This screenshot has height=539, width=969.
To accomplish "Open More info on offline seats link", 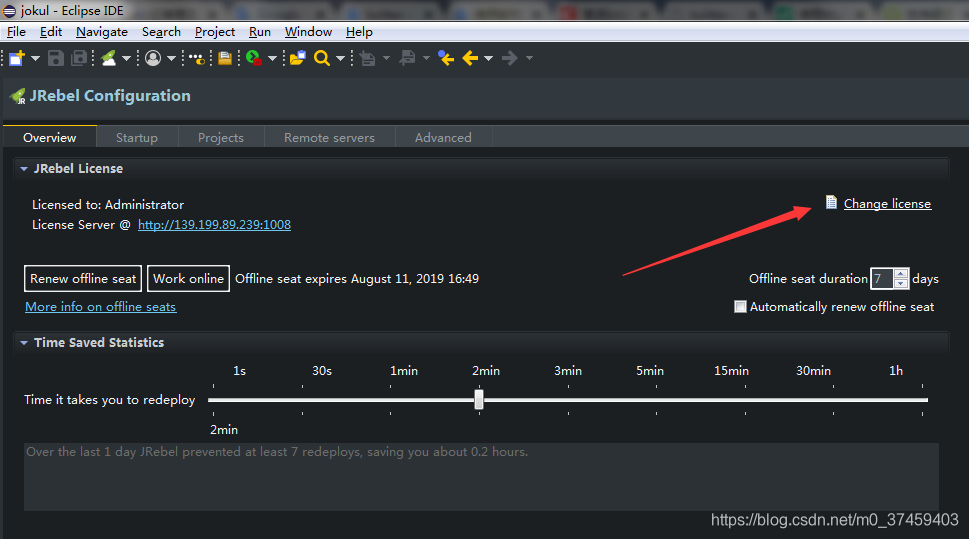I will pos(101,307).
